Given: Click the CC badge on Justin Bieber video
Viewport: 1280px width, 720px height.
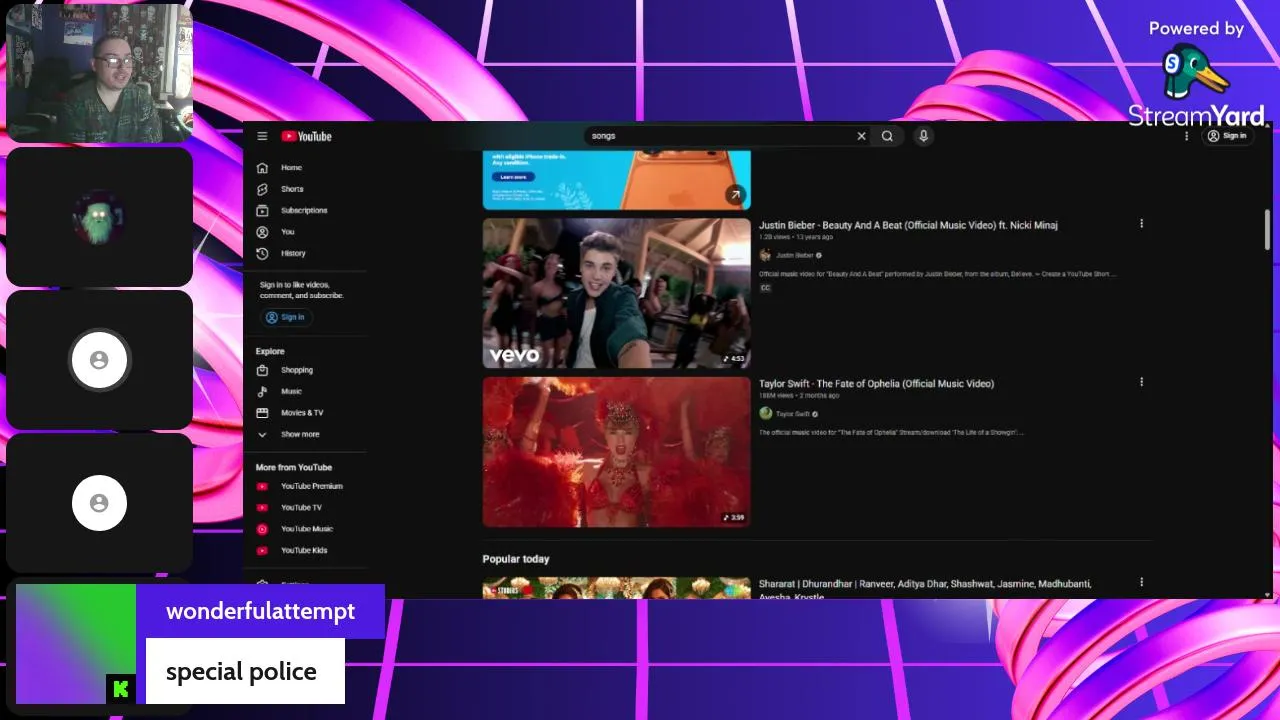Looking at the screenshot, I should coord(766,288).
